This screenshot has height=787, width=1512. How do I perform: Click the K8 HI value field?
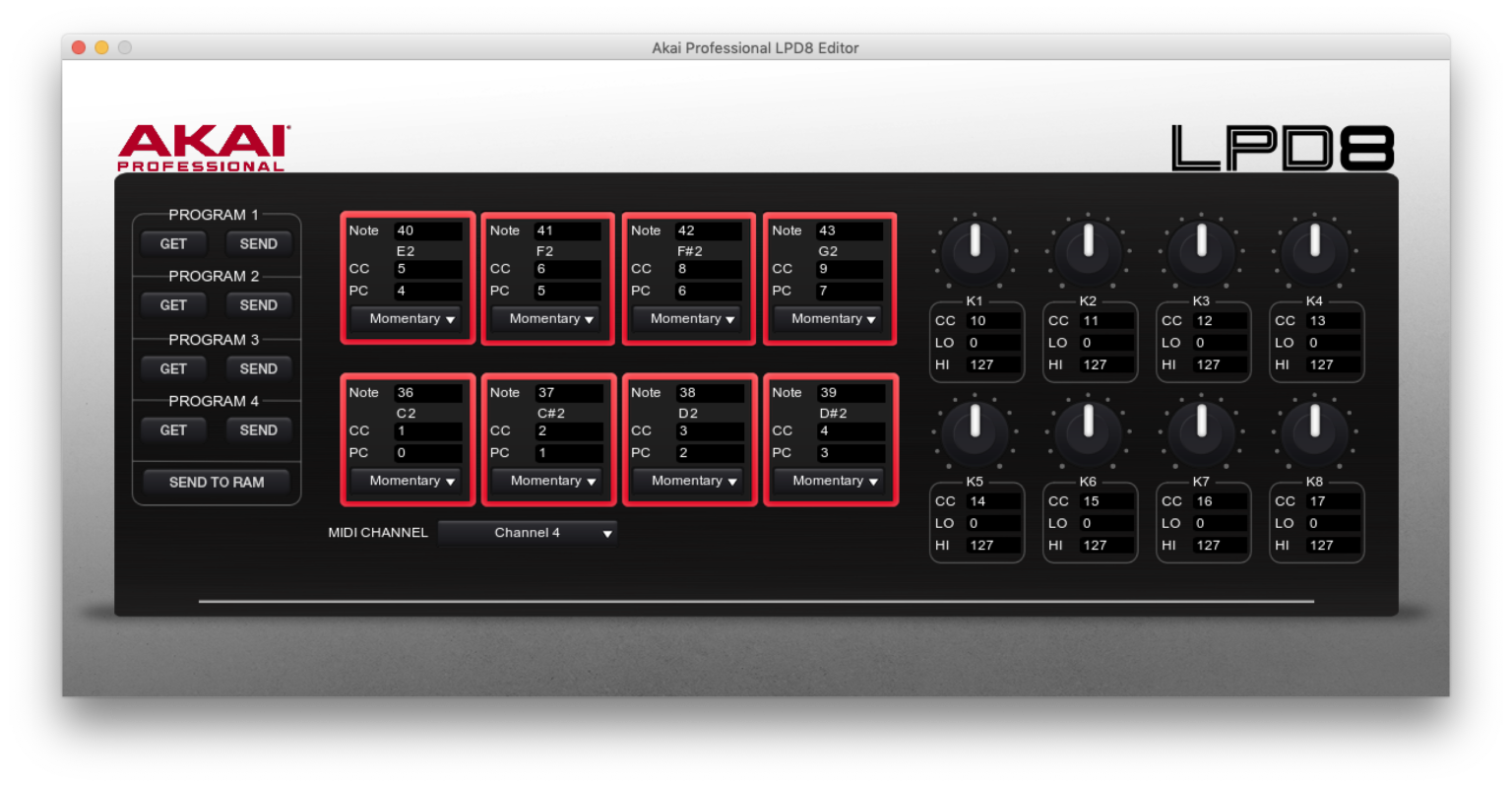[1333, 545]
